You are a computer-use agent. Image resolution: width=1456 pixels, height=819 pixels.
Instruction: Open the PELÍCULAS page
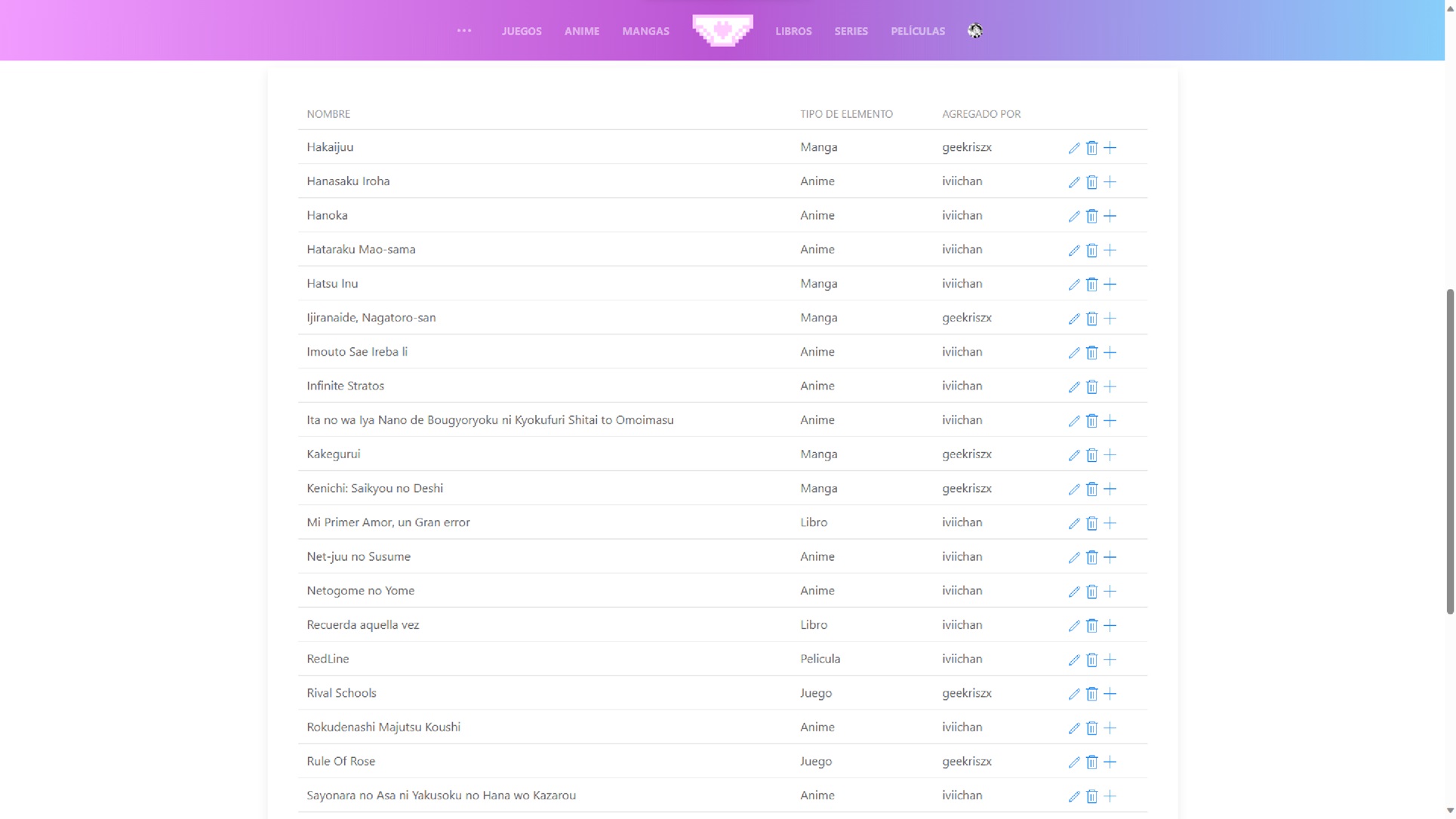917,31
